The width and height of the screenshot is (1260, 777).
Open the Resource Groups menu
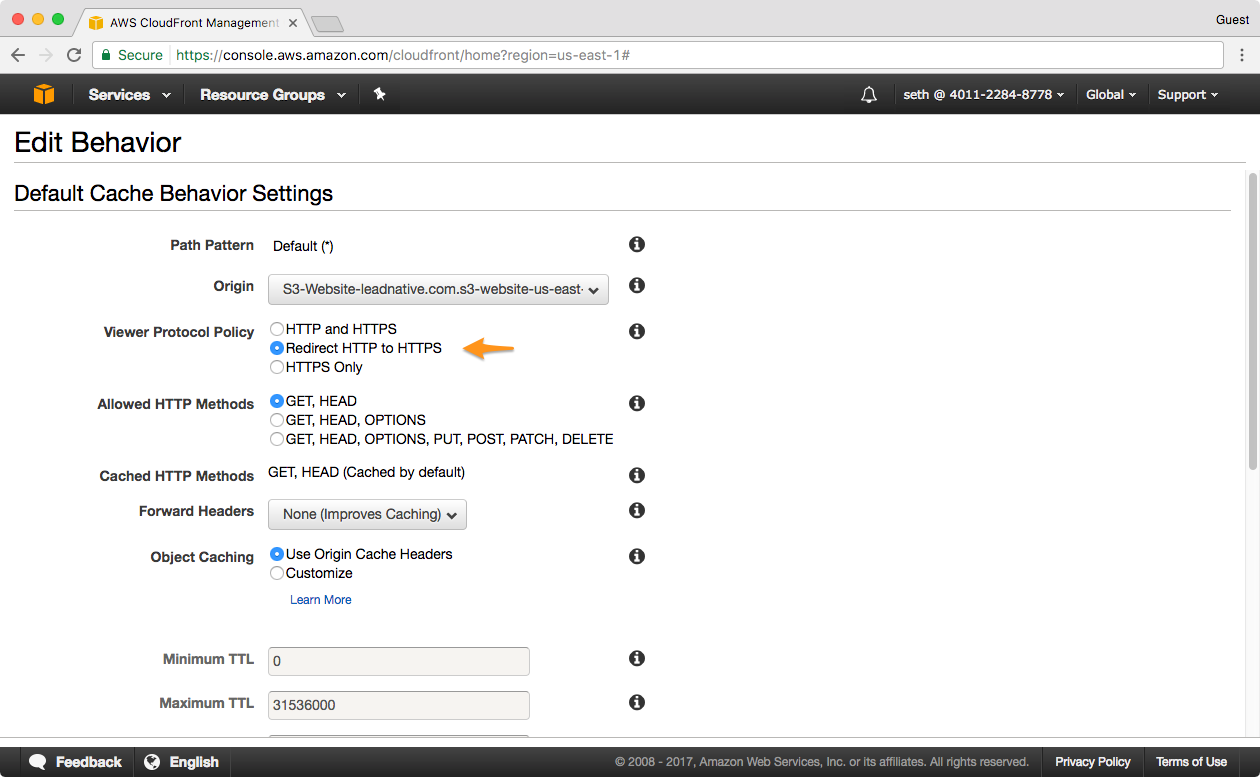(272, 94)
